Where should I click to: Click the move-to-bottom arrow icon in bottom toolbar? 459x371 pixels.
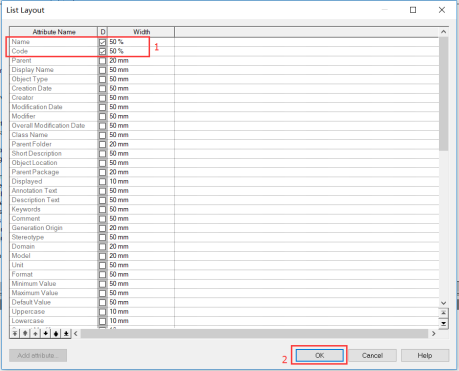66,333
